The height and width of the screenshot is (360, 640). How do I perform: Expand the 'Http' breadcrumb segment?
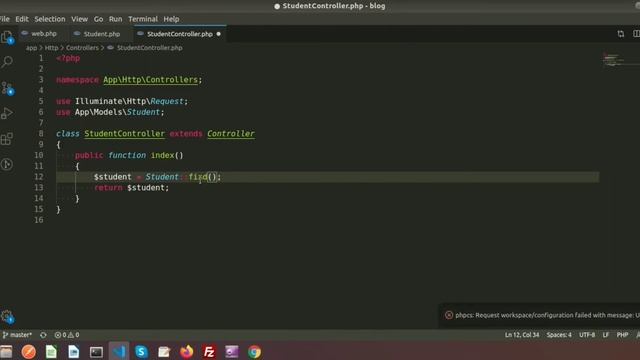coord(51,48)
